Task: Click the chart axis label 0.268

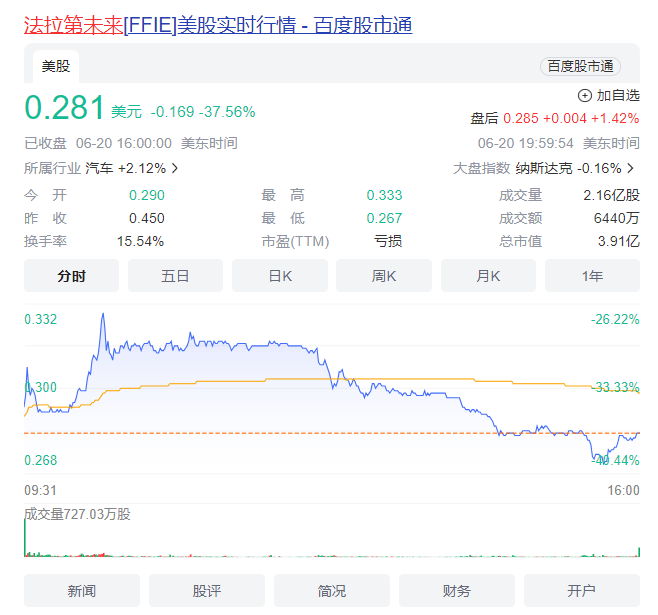Action: [40, 460]
